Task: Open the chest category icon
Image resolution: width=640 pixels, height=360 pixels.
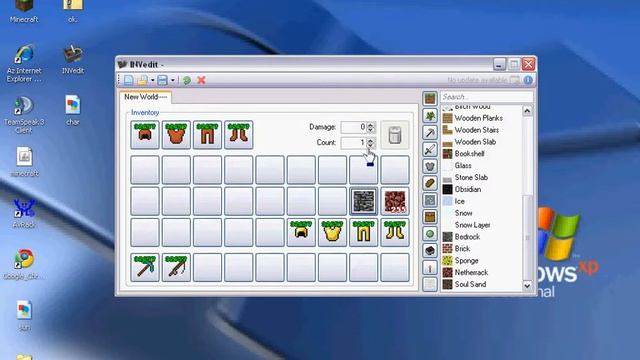Action: 430,217
